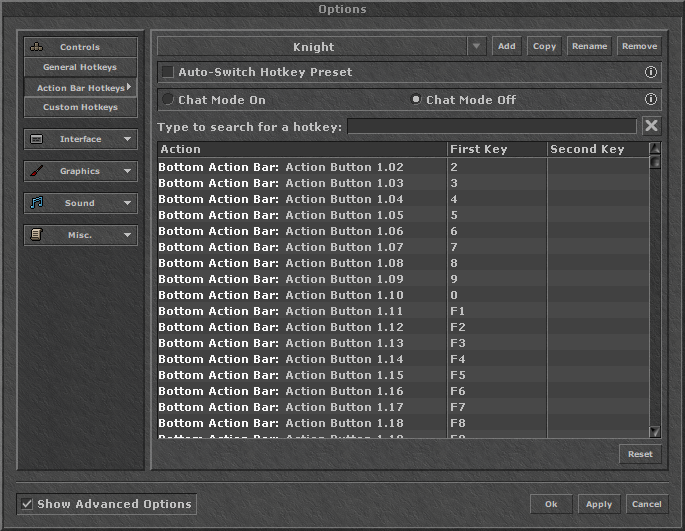This screenshot has width=685, height=531.
Task: Select row Action Button 1.08
Action: (x=403, y=263)
